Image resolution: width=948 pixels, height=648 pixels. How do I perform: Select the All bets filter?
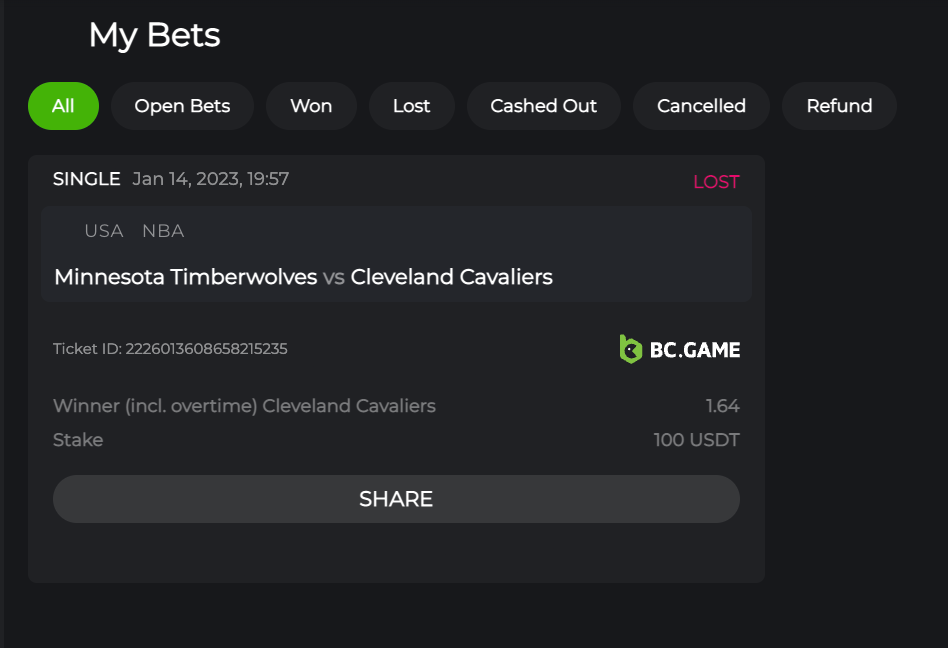[x=63, y=106]
